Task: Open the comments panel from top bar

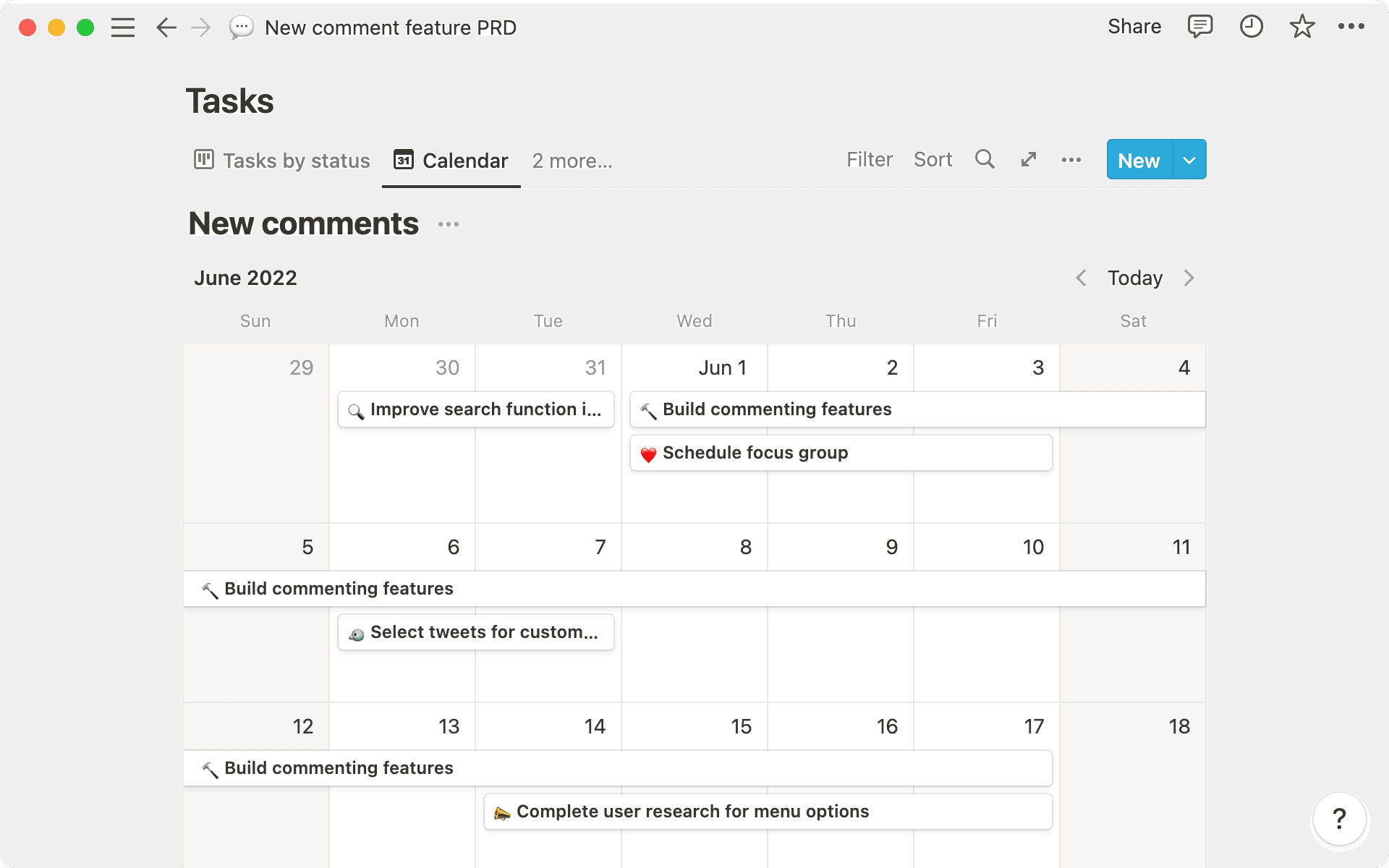Action: point(1199,27)
